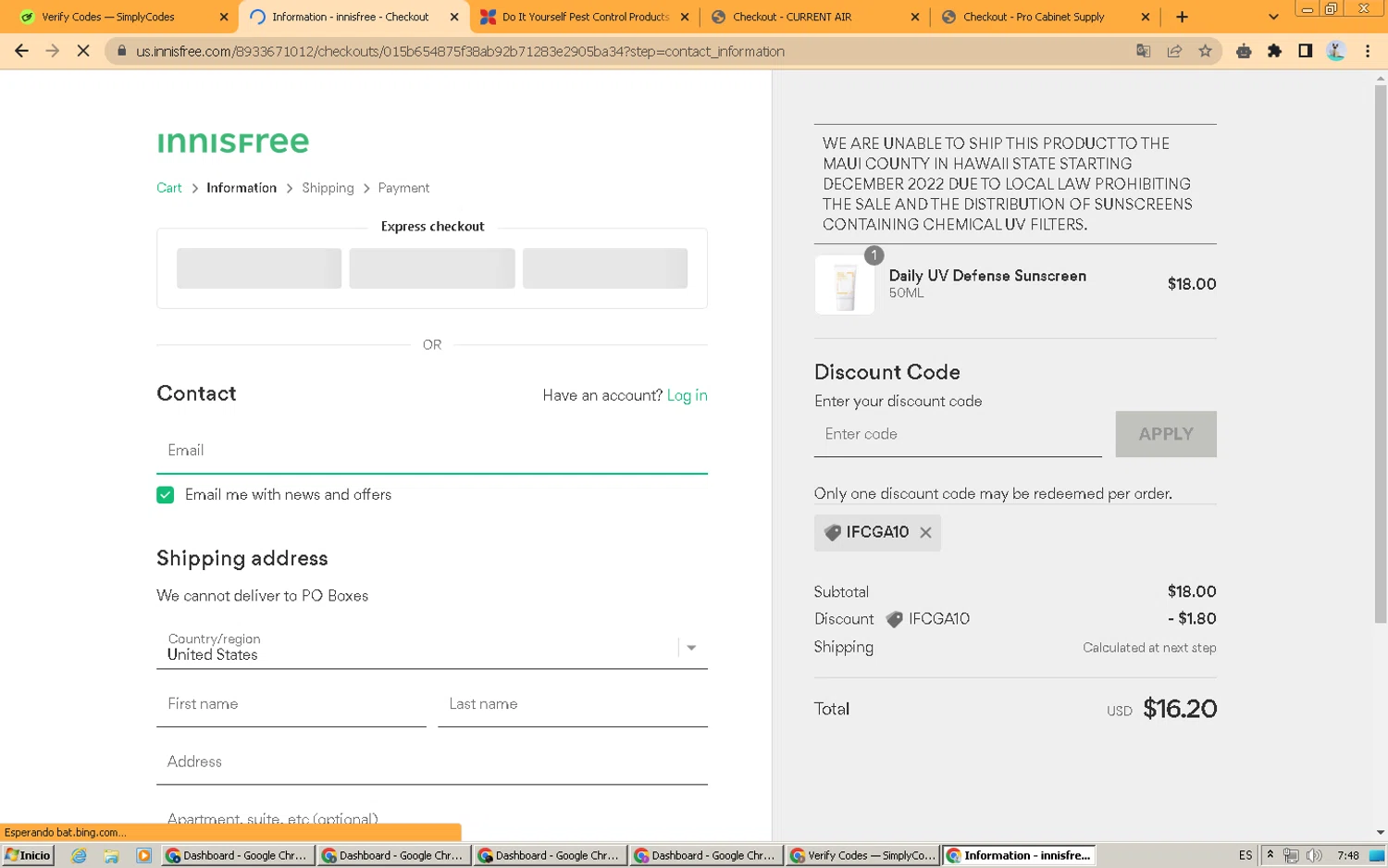Focus the Last name field
The height and width of the screenshot is (868, 1388).
tap(573, 704)
